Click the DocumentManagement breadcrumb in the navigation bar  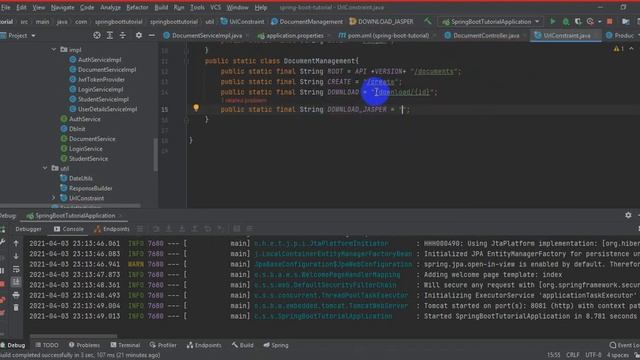[x=307, y=22]
